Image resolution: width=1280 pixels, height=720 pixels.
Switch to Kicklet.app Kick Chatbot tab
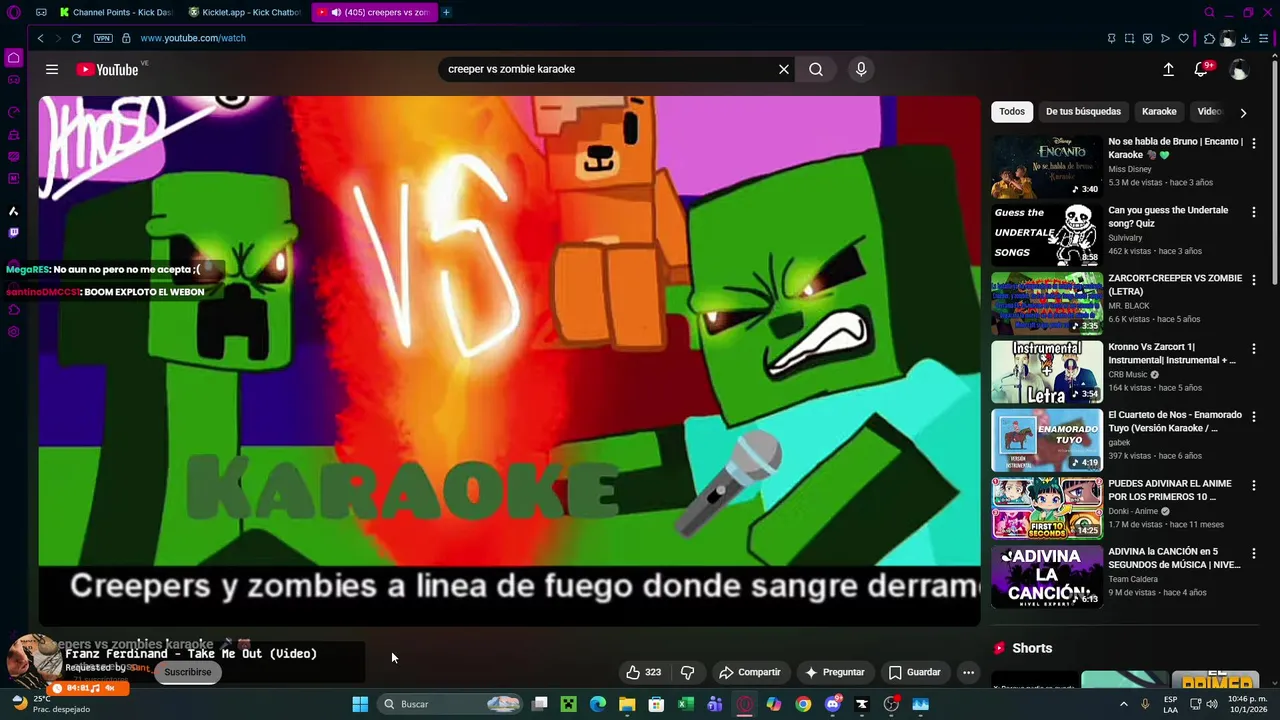tap(246, 12)
